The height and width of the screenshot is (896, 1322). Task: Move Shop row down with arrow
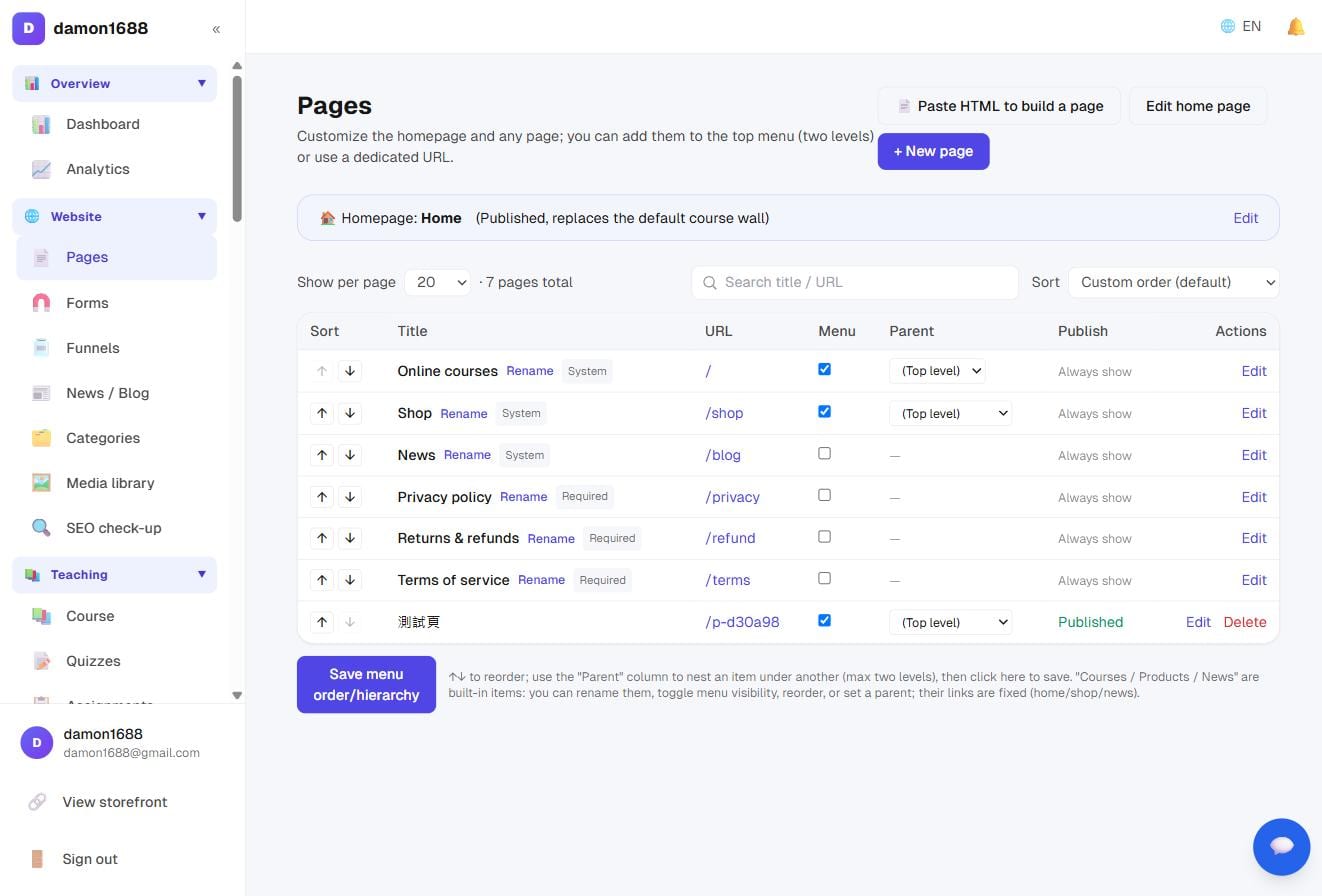[x=350, y=413]
